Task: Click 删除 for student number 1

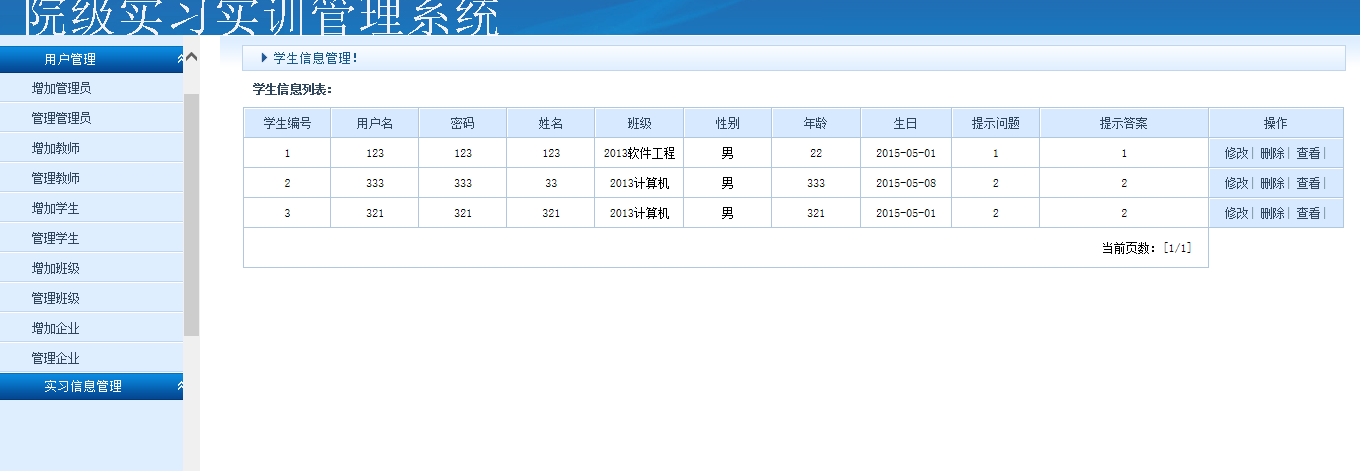Action: pos(1272,153)
